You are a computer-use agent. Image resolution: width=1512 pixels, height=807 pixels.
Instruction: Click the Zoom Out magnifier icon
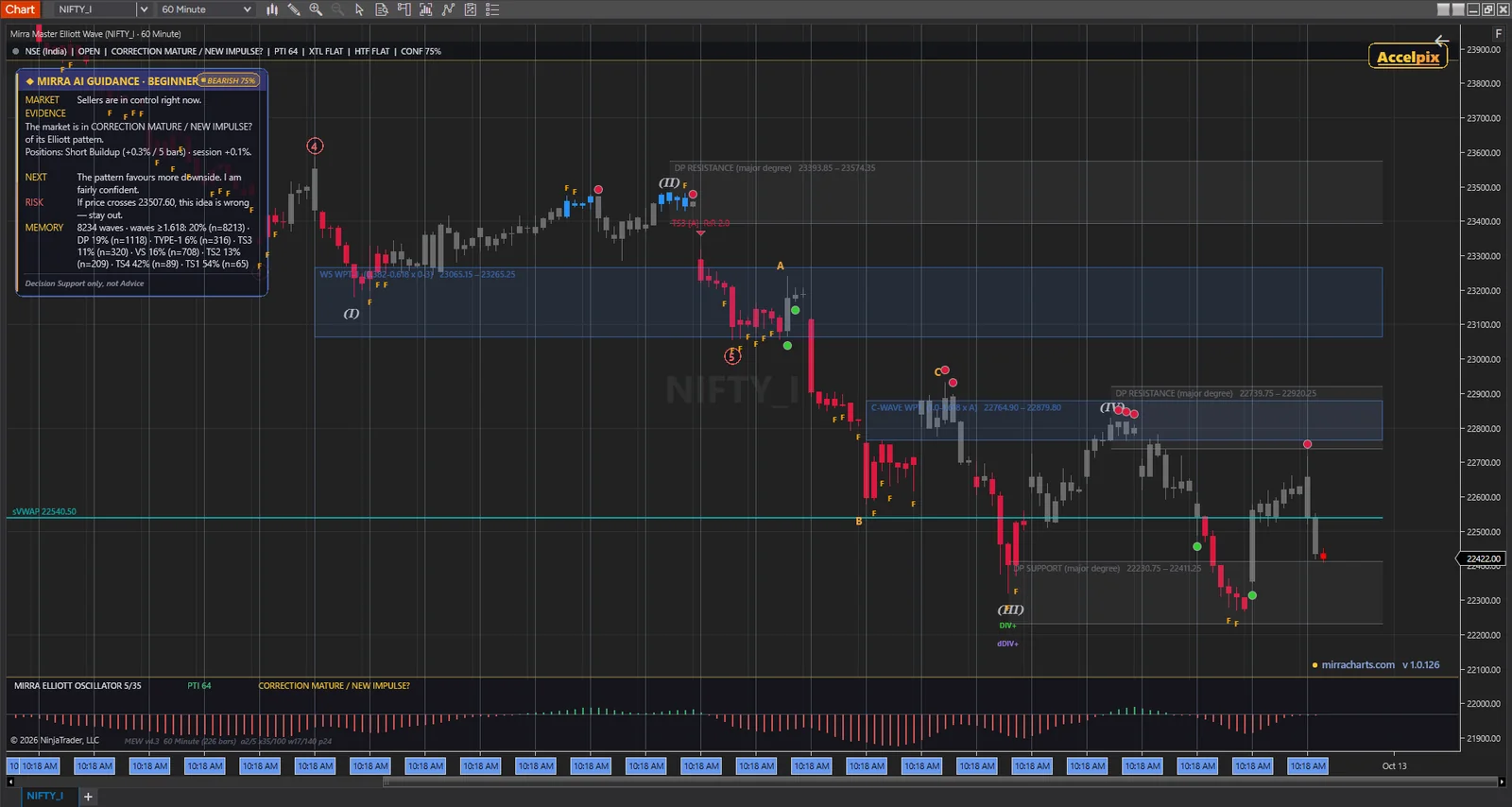pyautogui.click(x=337, y=9)
